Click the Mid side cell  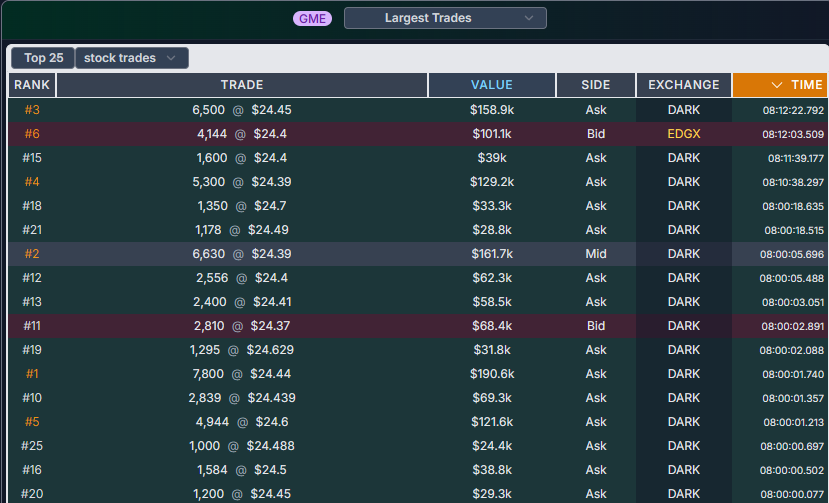click(596, 254)
